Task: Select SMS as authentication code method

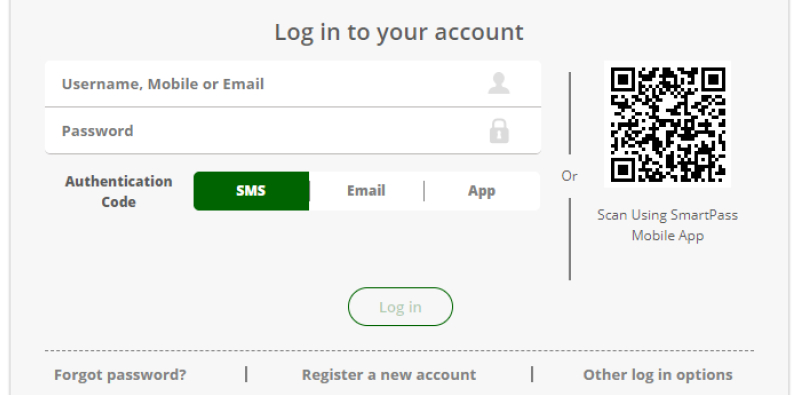Action: click(251, 191)
